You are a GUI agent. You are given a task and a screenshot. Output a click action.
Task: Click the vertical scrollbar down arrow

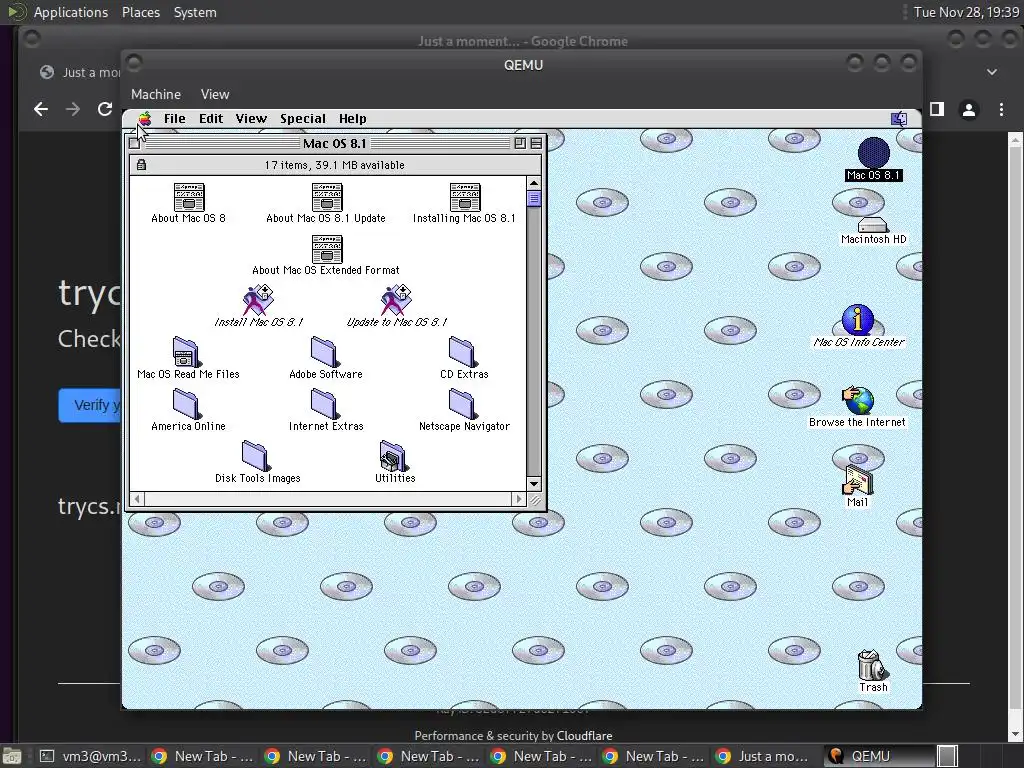click(534, 484)
